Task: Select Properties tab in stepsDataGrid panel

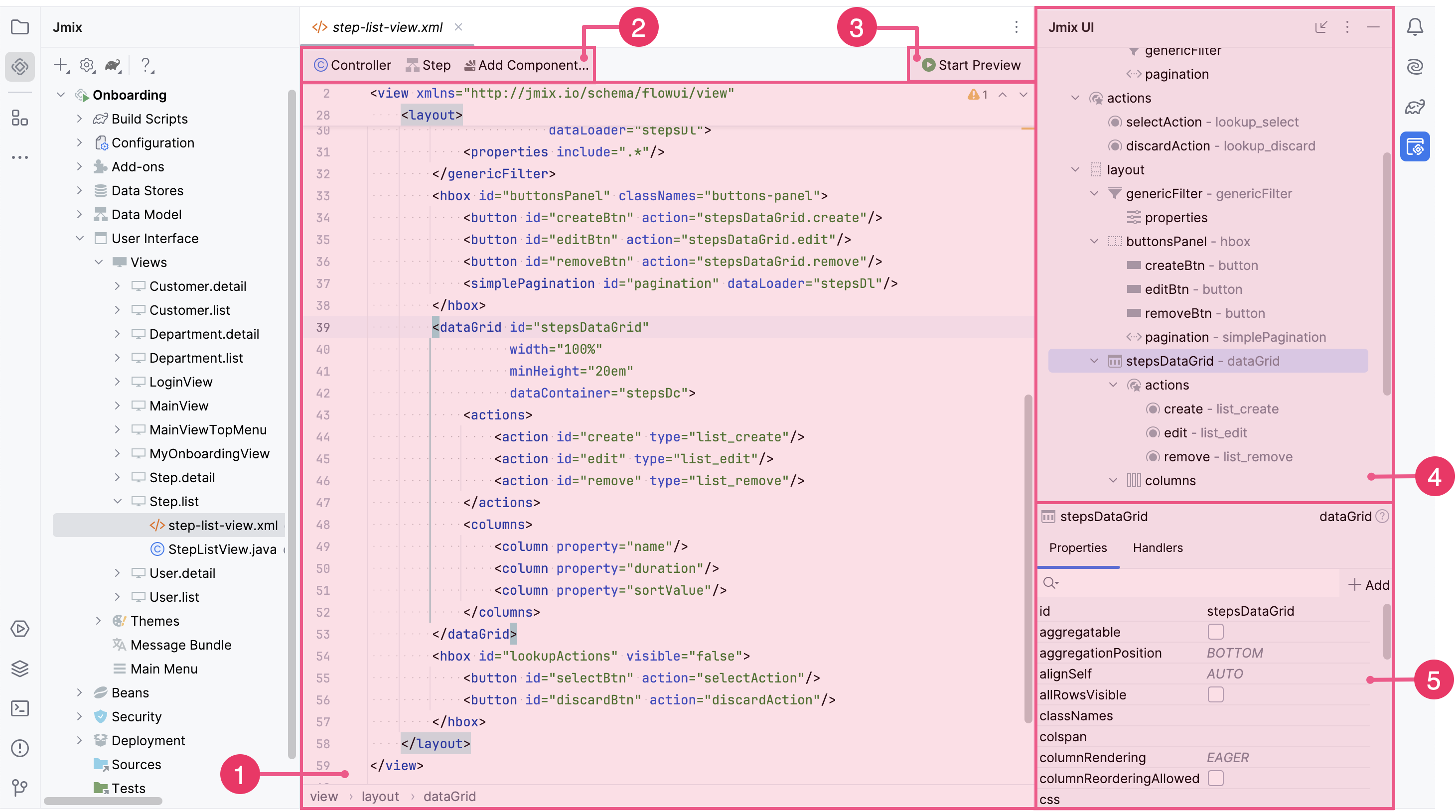Action: coord(1078,547)
